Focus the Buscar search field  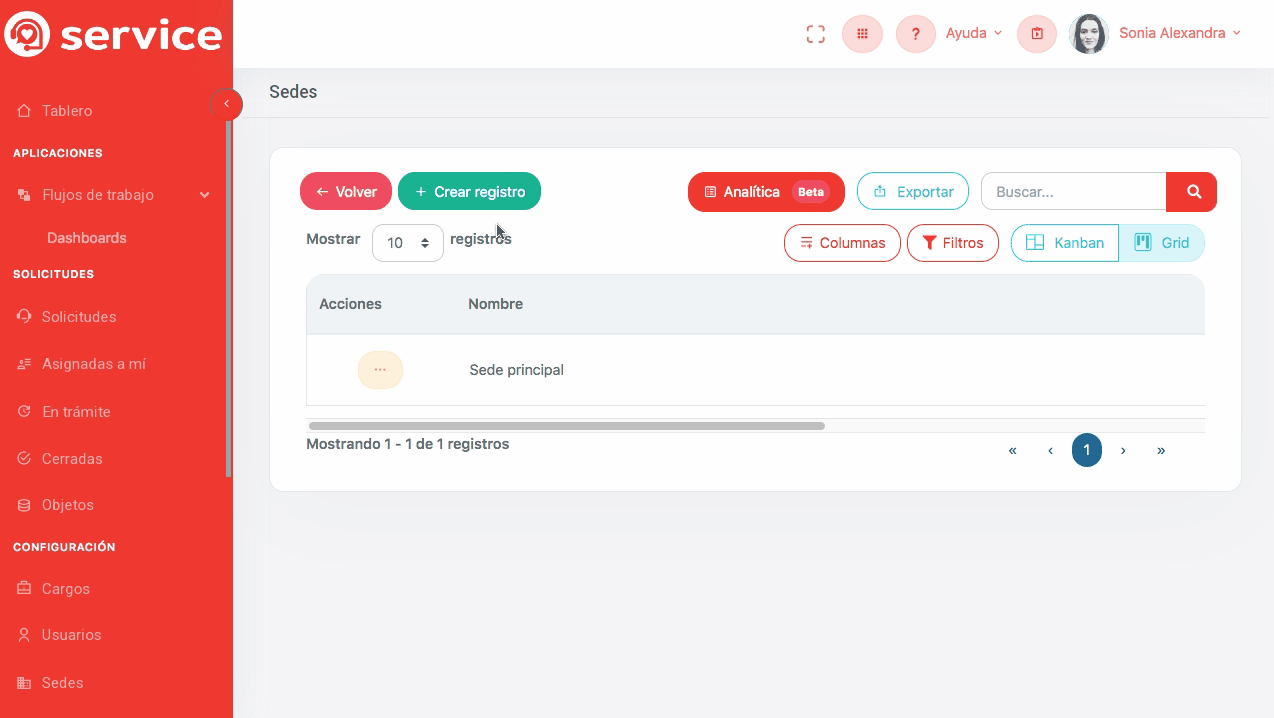point(1074,192)
